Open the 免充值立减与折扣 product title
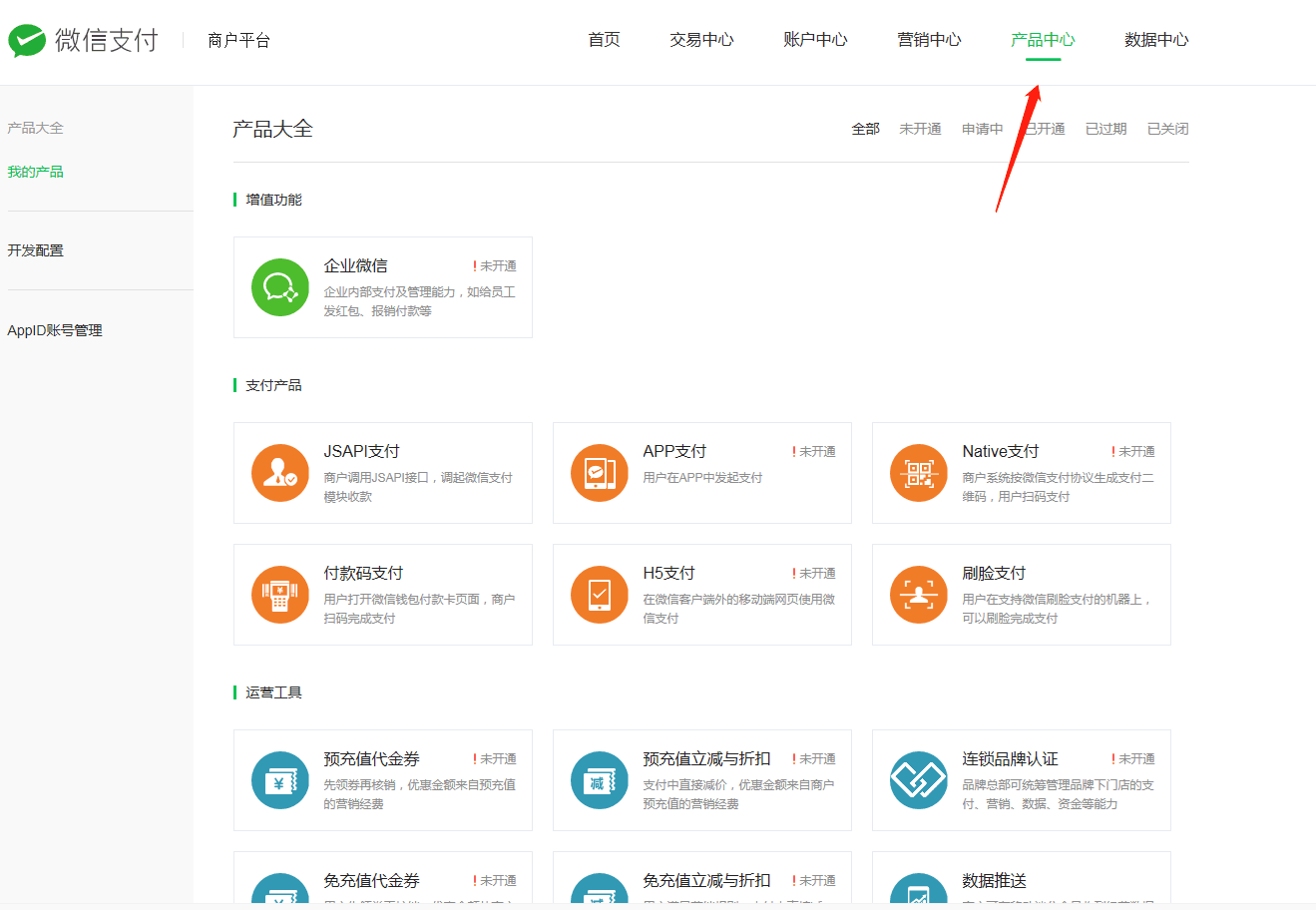Screen dimensions: 1316x910 [x=706, y=880]
